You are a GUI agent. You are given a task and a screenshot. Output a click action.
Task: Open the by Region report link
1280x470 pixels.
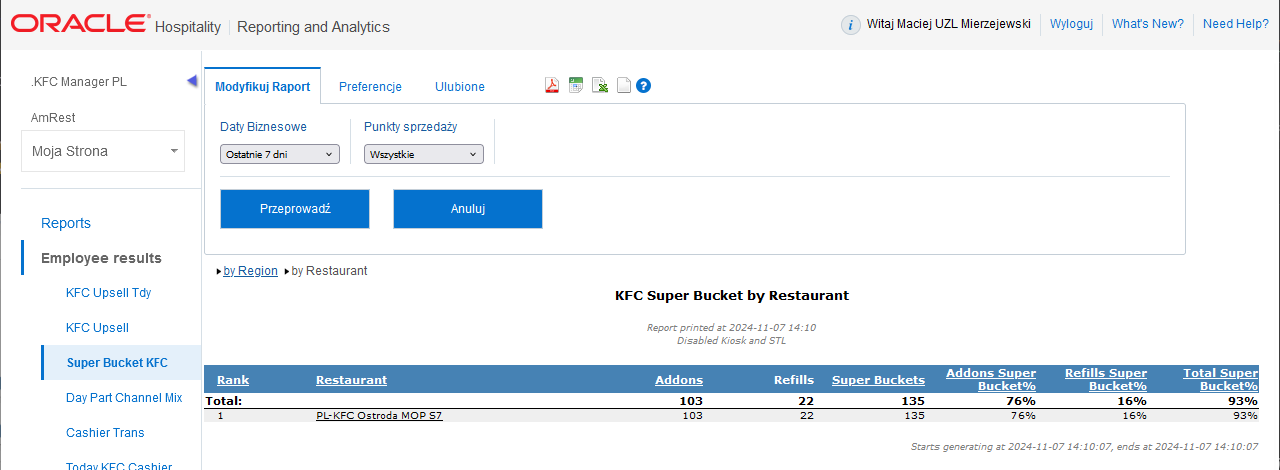click(250, 271)
